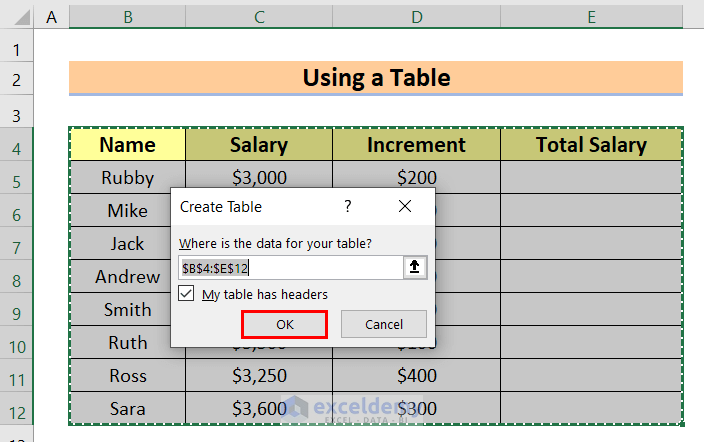Select column B header
704x442 pixels.
click(x=128, y=17)
